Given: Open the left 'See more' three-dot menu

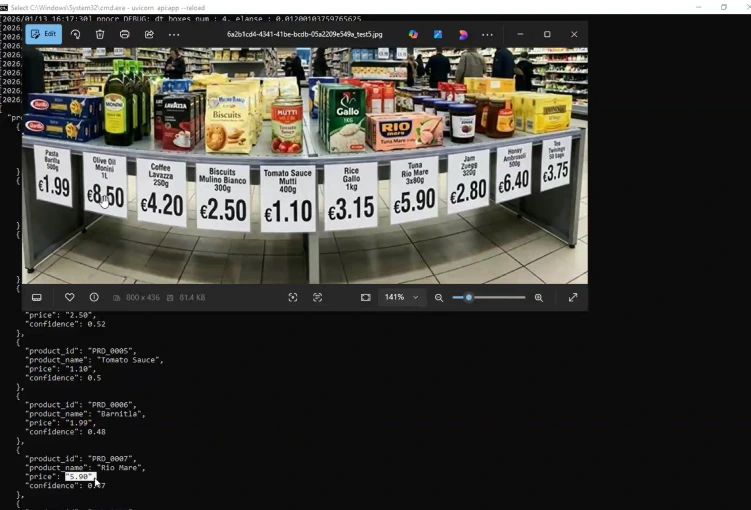Looking at the screenshot, I should click(x=174, y=34).
